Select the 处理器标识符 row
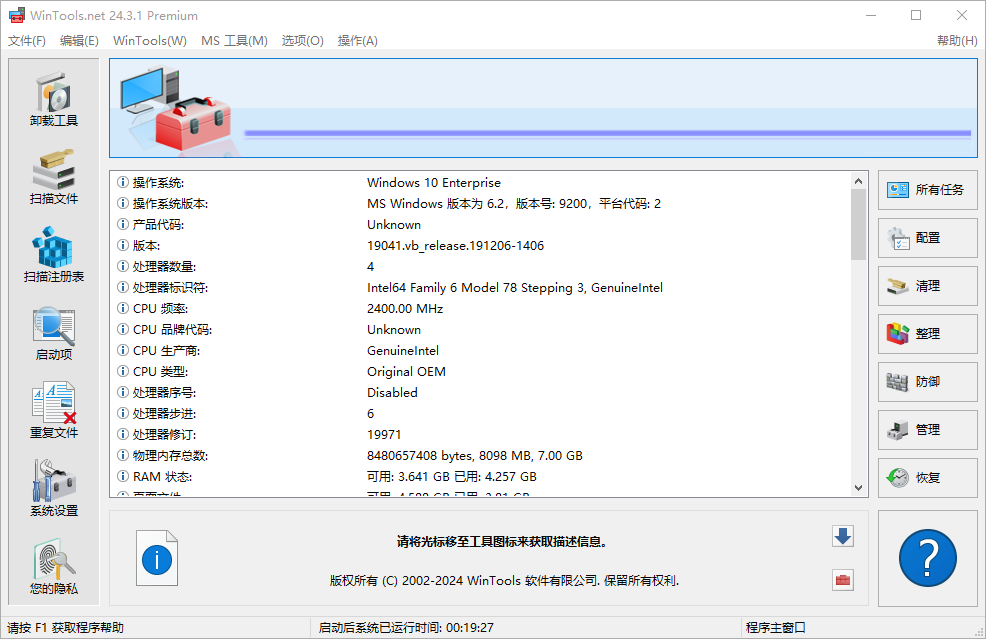 482,287
